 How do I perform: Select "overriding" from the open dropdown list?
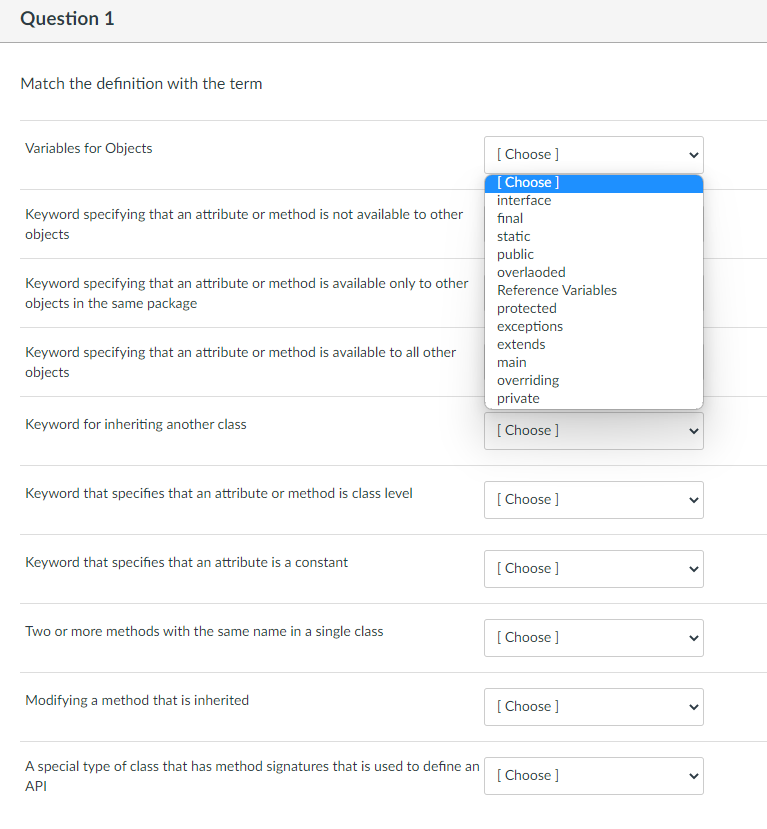[x=528, y=380]
